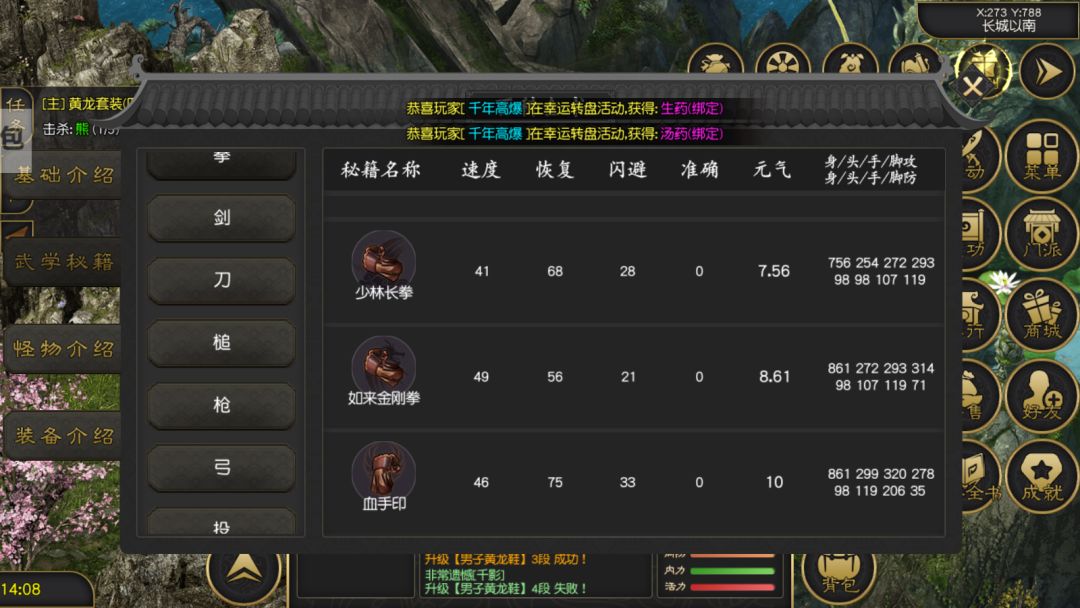
Task: Open the 成就 achievements star icon
Action: pos(1041,475)
